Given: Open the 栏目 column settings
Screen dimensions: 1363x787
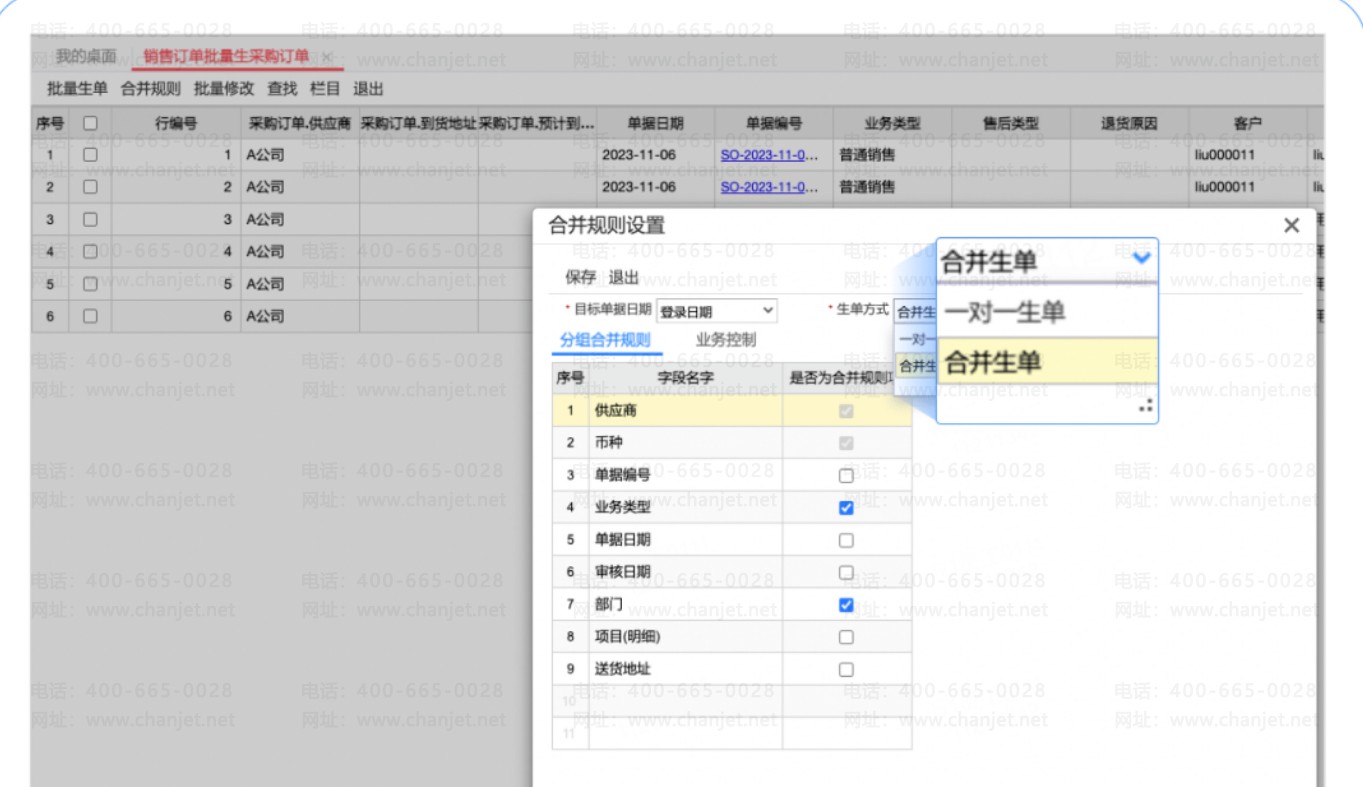Looking at the screenshot, I should coord(325,89).
